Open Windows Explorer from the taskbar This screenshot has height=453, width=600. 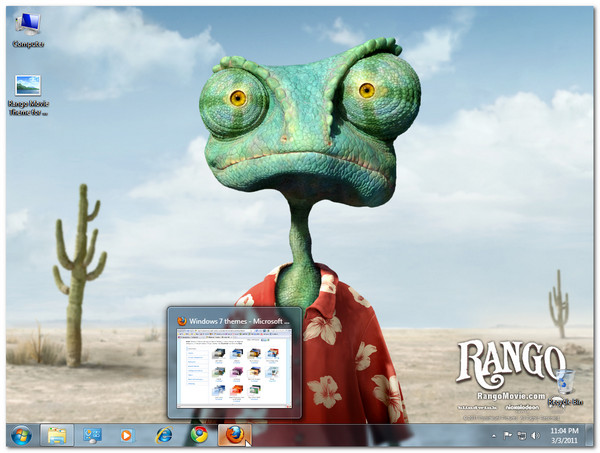57,435
